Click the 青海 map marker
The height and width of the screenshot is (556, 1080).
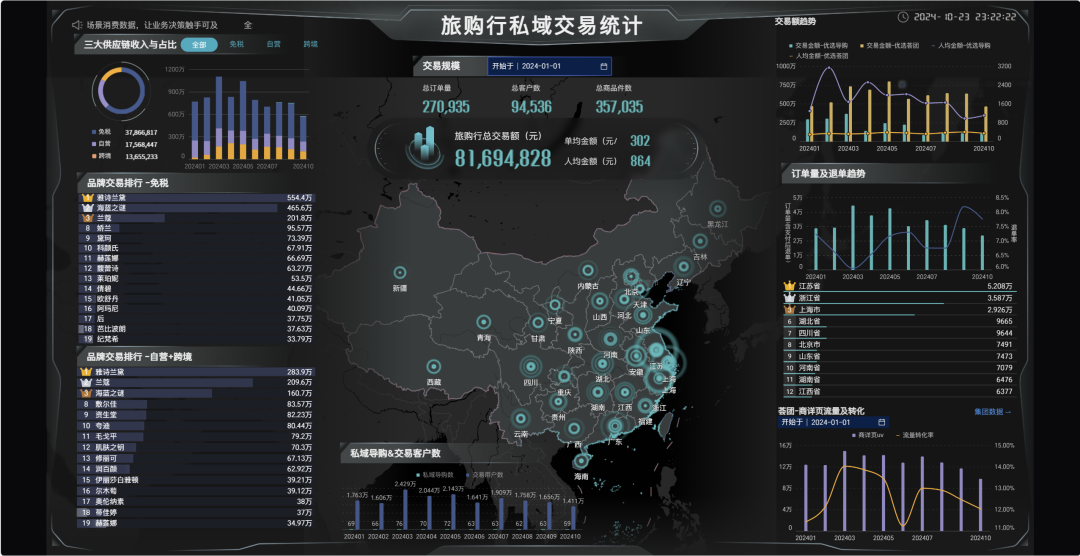pos(484,322)
